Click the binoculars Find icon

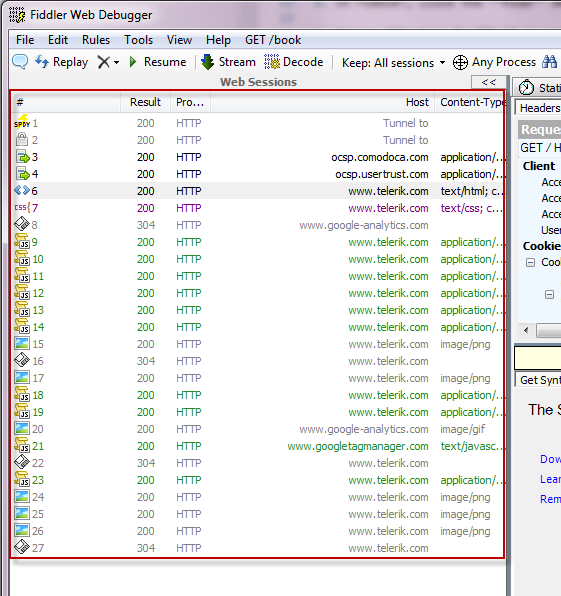(x=550, y=62)
